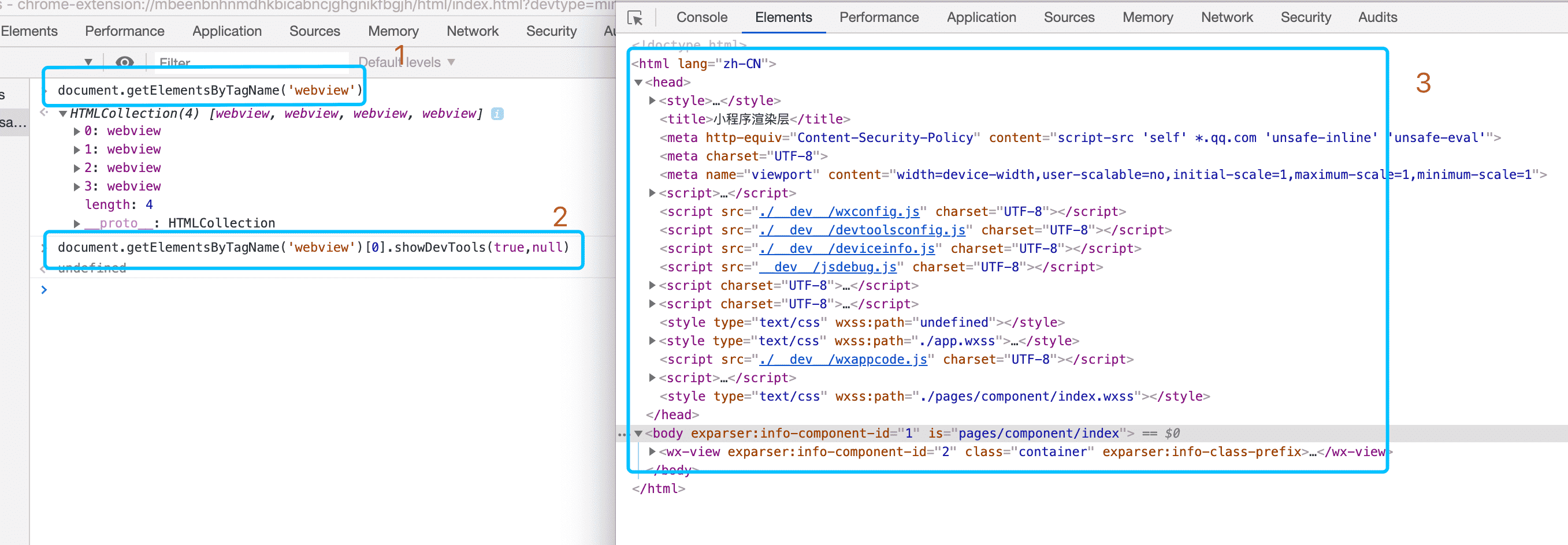Viewport: 1568px width, 545px height.
Task: Expand the 0: webview entry
Action: pos(77,132)
